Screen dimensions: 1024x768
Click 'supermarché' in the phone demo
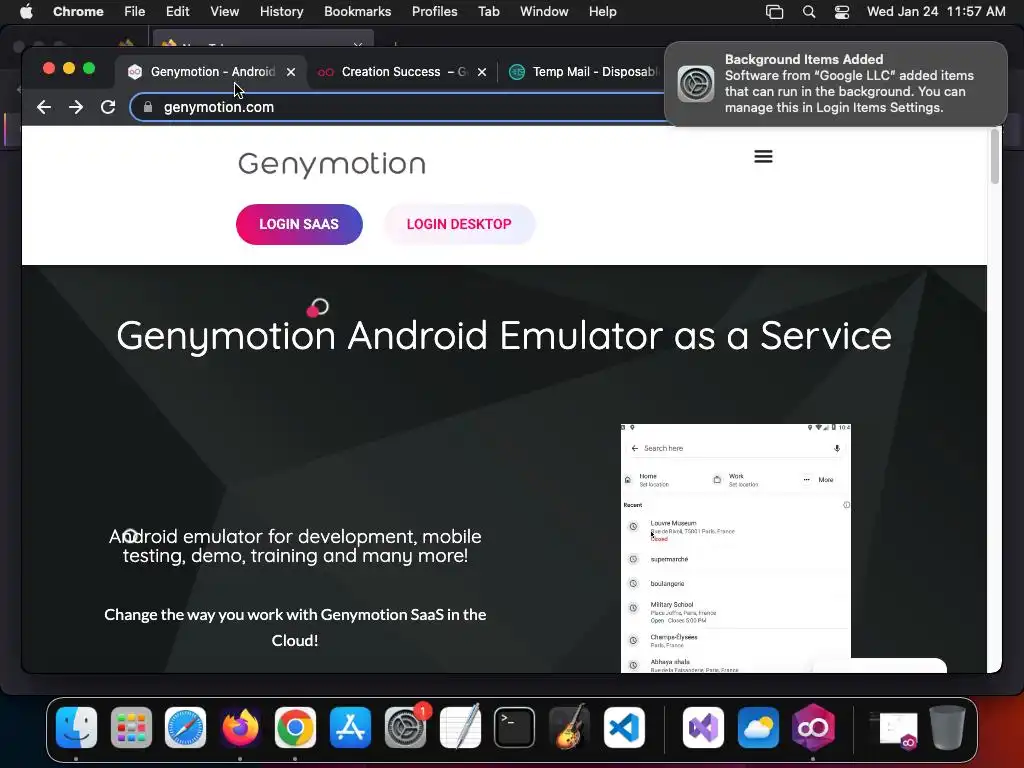point(669,559)
